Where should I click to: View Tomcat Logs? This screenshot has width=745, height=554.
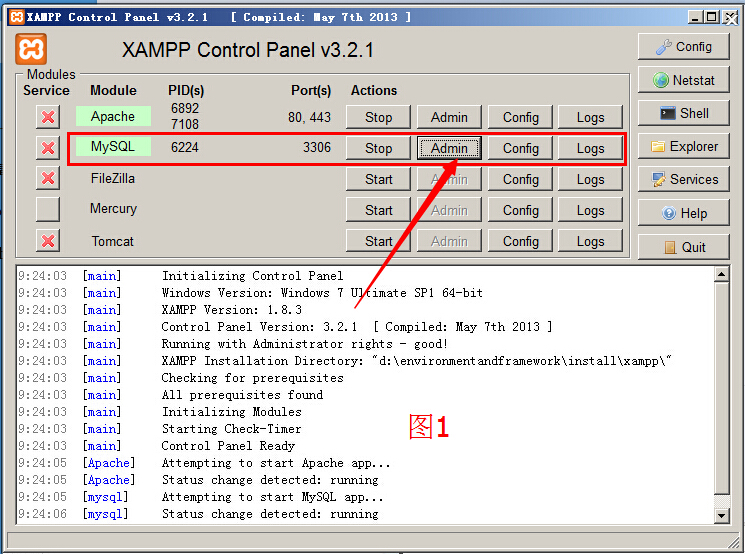coord(590,241)
